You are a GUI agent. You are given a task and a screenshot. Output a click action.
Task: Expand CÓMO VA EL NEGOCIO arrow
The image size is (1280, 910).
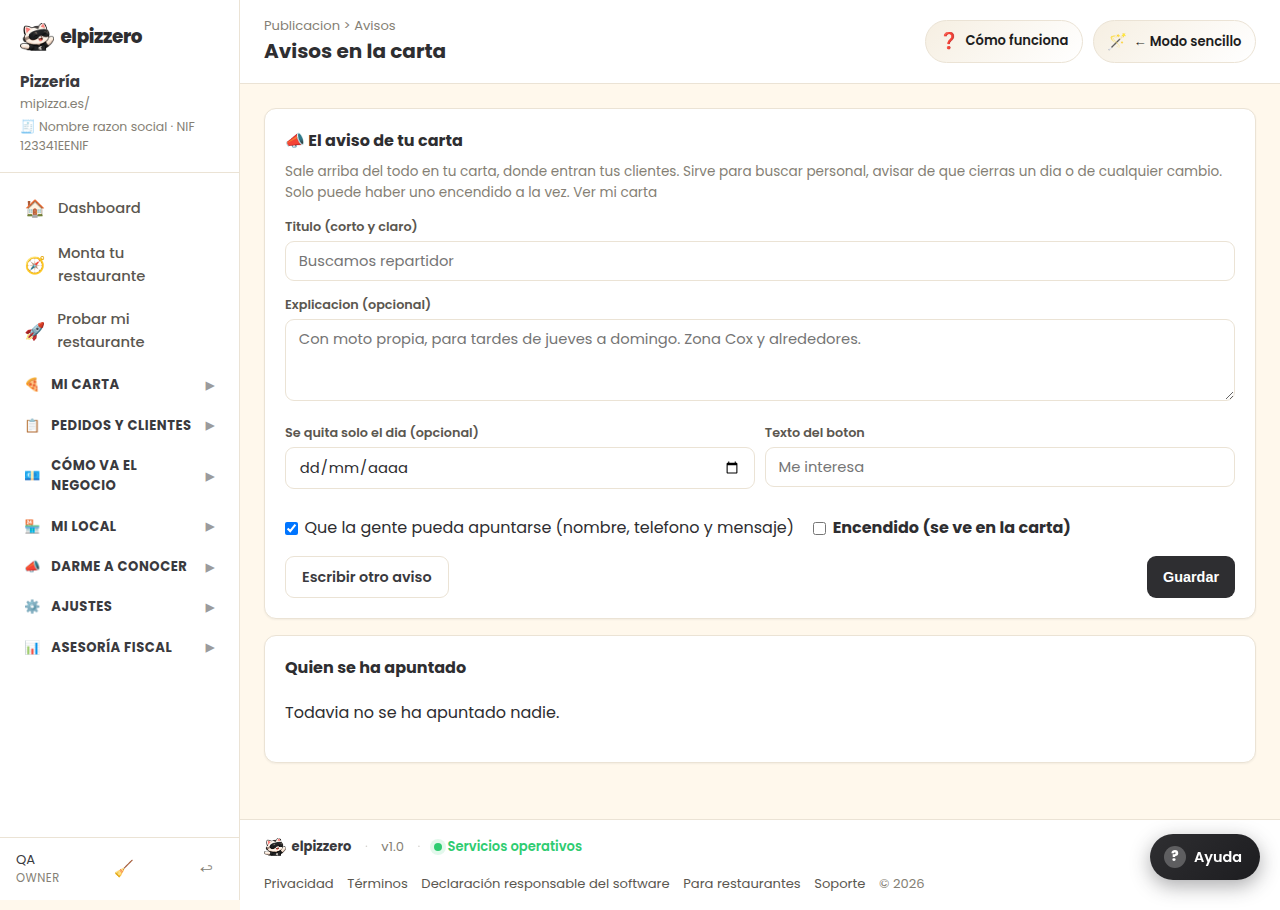pyautogui.click(x=210, y=476)
